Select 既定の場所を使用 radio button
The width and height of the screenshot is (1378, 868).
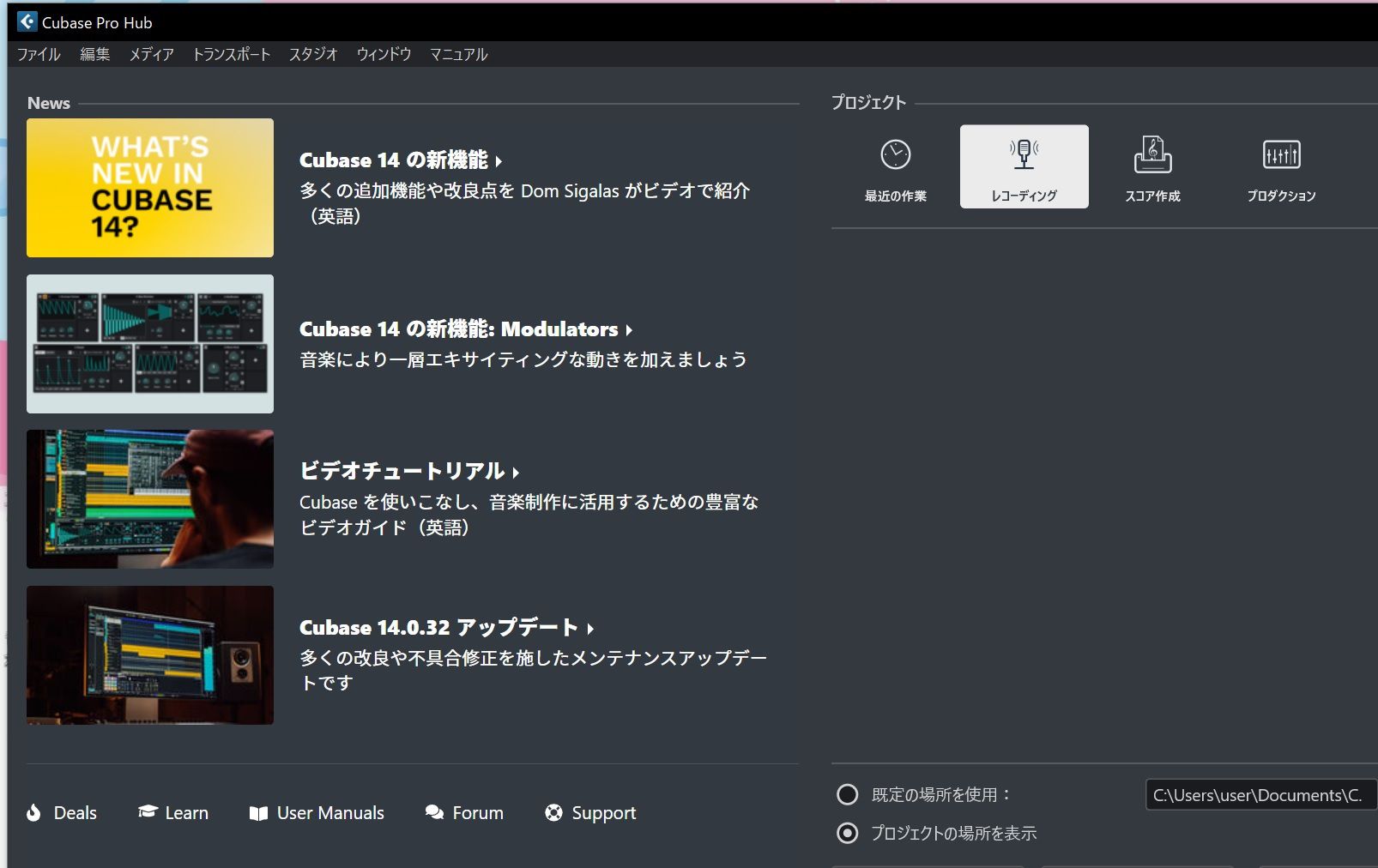(847, 794)
